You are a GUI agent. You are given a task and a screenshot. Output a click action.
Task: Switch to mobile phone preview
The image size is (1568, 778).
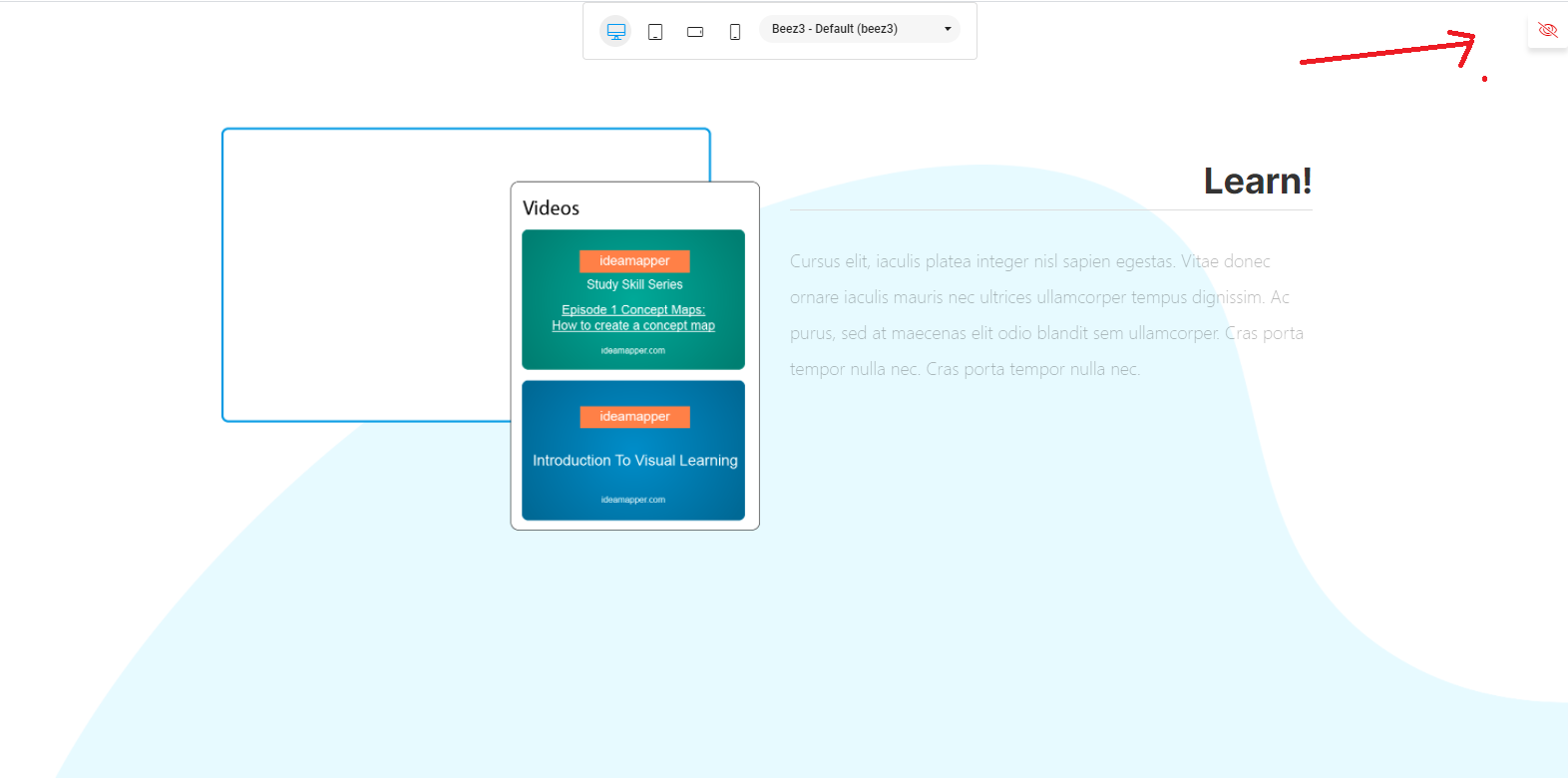(735, 31)
